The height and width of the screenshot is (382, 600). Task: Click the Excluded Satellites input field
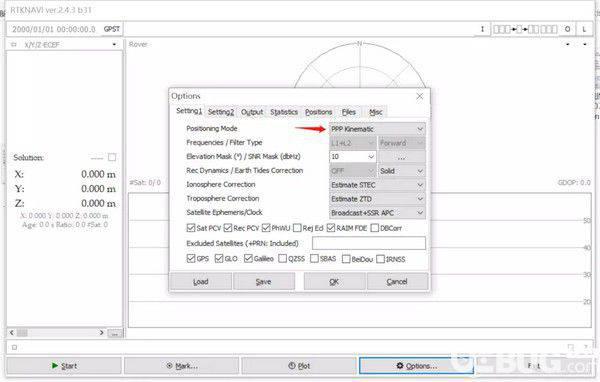click(x=369, y=243)
